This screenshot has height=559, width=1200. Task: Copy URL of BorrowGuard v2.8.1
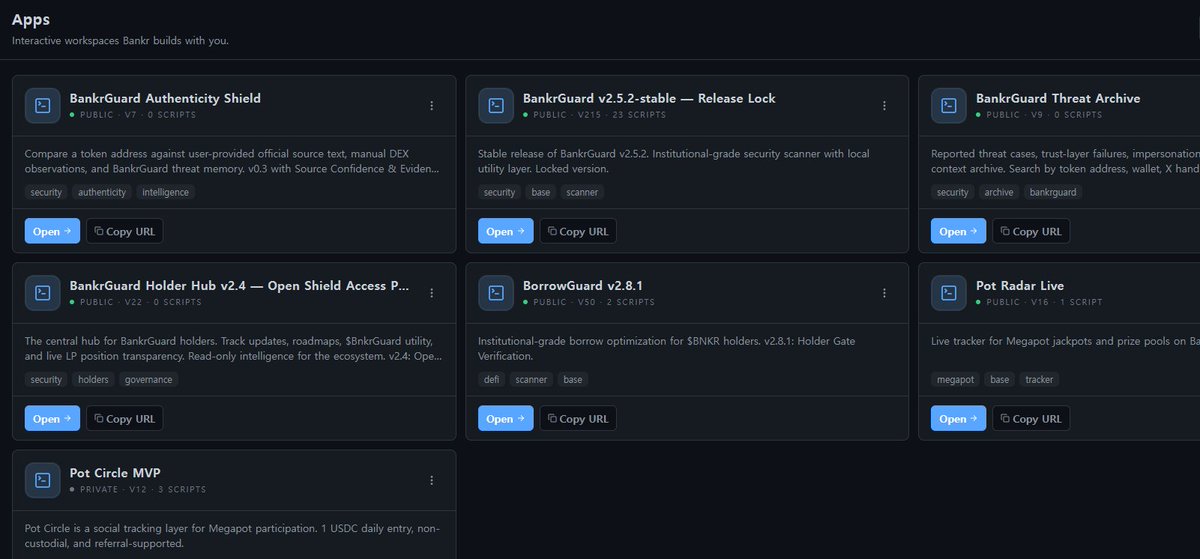click(578, 418)
